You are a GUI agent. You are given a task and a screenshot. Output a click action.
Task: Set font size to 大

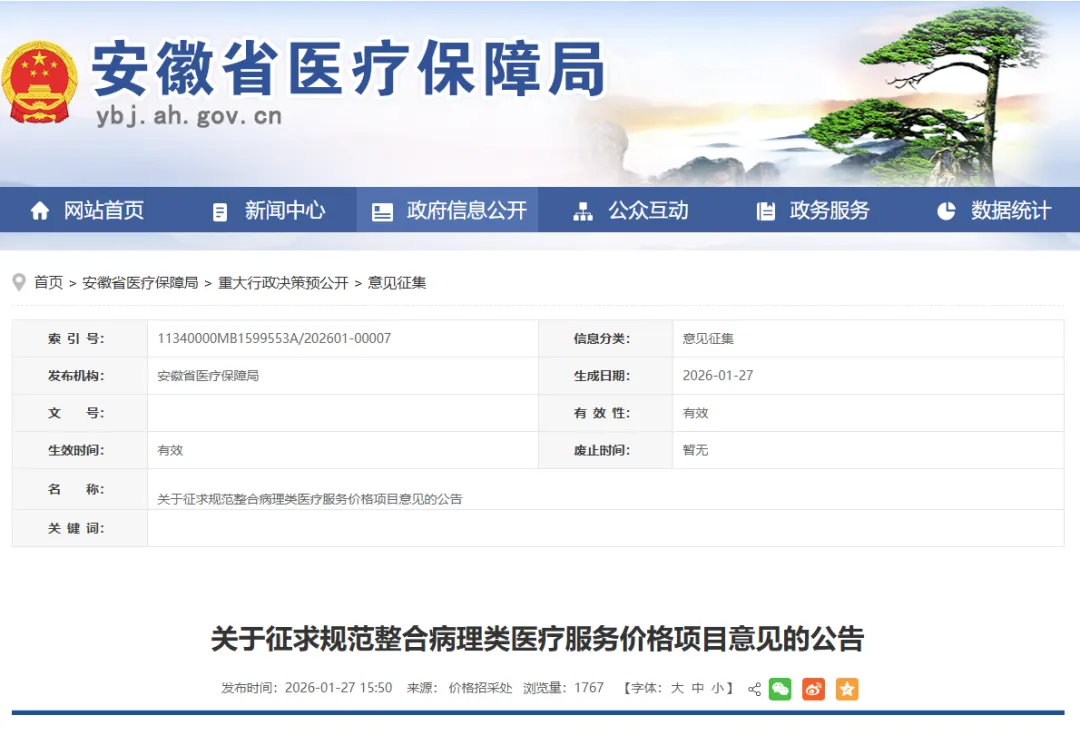tap(677, 688)
